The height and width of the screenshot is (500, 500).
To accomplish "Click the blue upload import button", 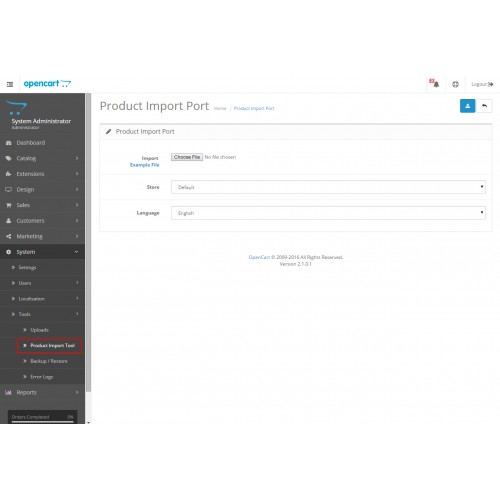I will pos(467,106).
